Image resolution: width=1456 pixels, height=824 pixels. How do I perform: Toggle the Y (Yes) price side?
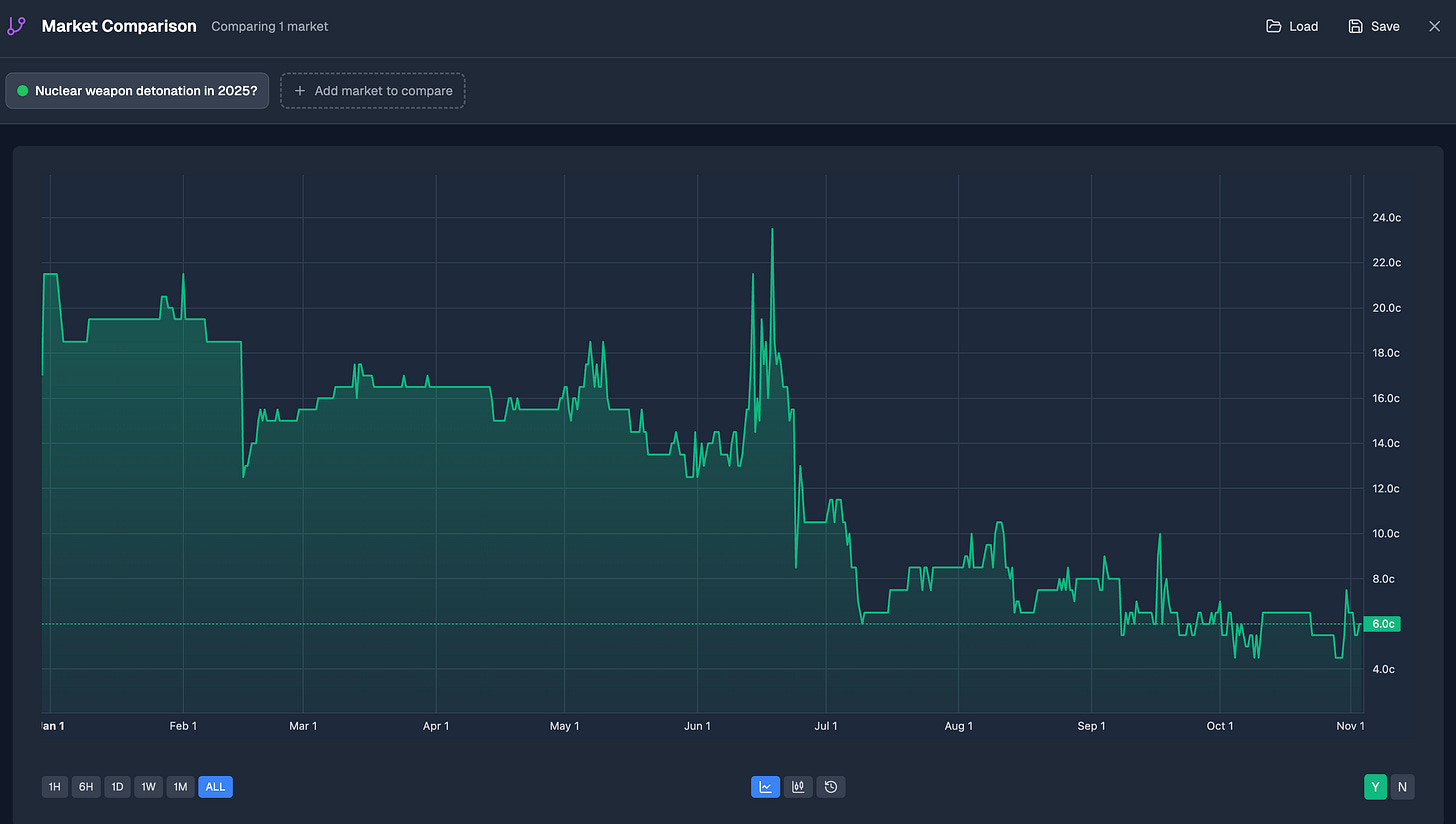tap(1375, 787)
